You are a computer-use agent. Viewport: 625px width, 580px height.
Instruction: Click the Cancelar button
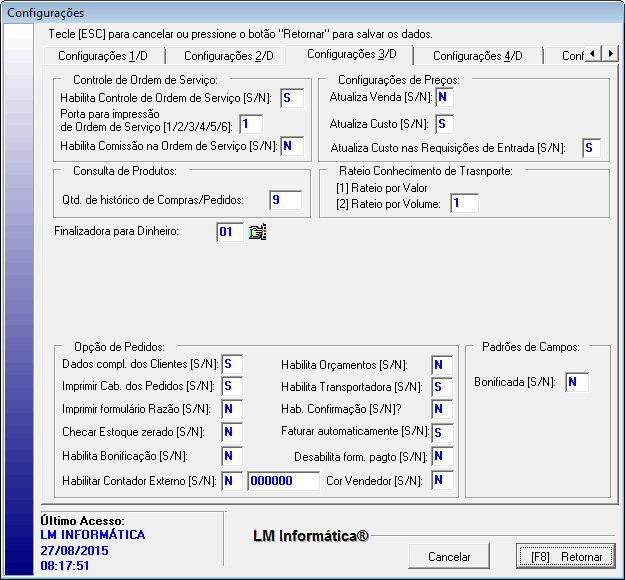(x=449, y=556)
